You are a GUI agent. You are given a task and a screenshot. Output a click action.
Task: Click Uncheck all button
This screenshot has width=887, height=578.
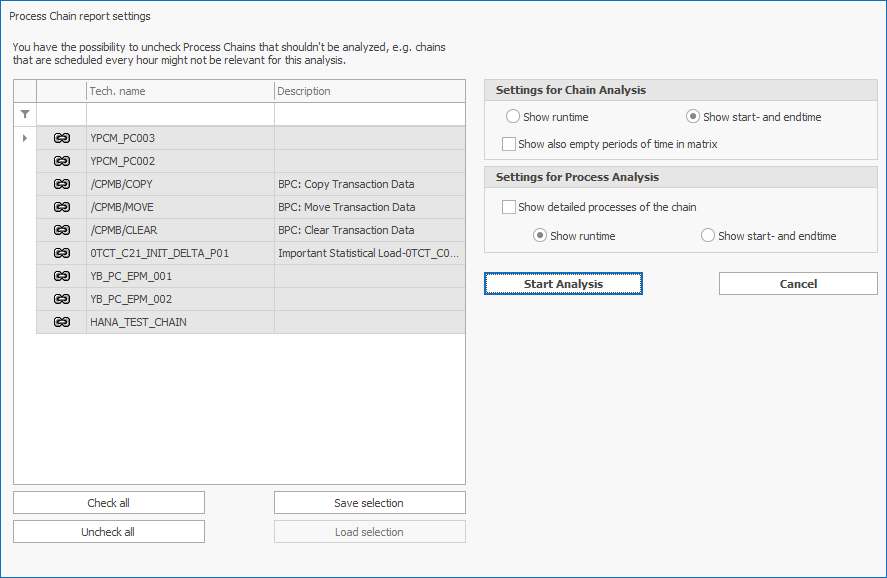[108, 532]
